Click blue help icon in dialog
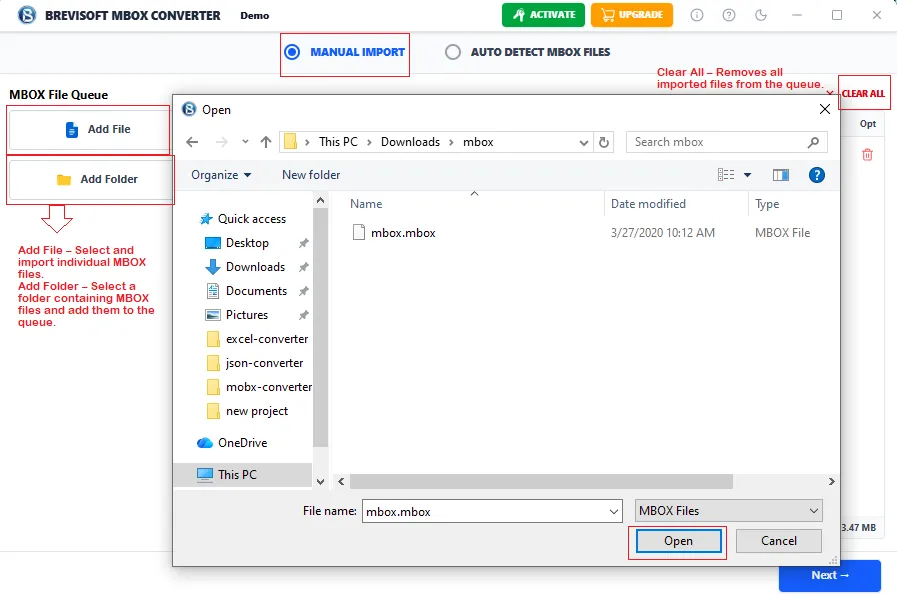The image size is (897, 597). (x=817, y=175)
